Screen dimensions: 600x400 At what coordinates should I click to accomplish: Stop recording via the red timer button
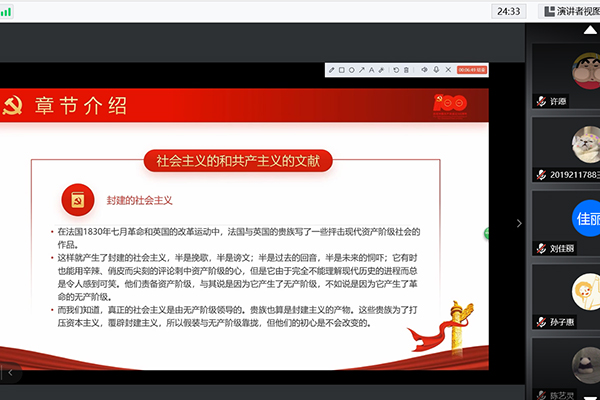[x=472, y=70]
